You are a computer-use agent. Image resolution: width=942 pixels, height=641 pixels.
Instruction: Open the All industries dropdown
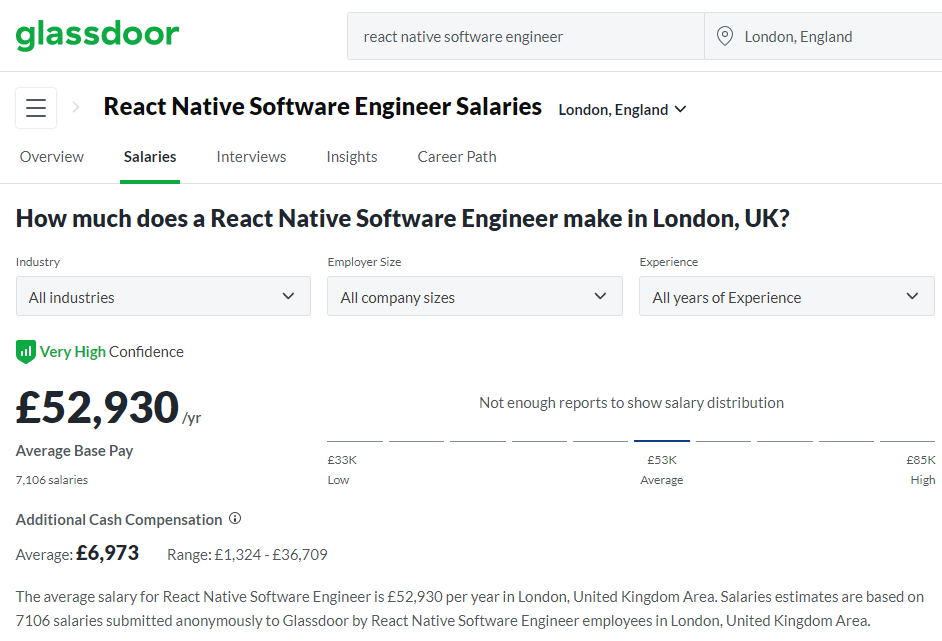point(163,296)
